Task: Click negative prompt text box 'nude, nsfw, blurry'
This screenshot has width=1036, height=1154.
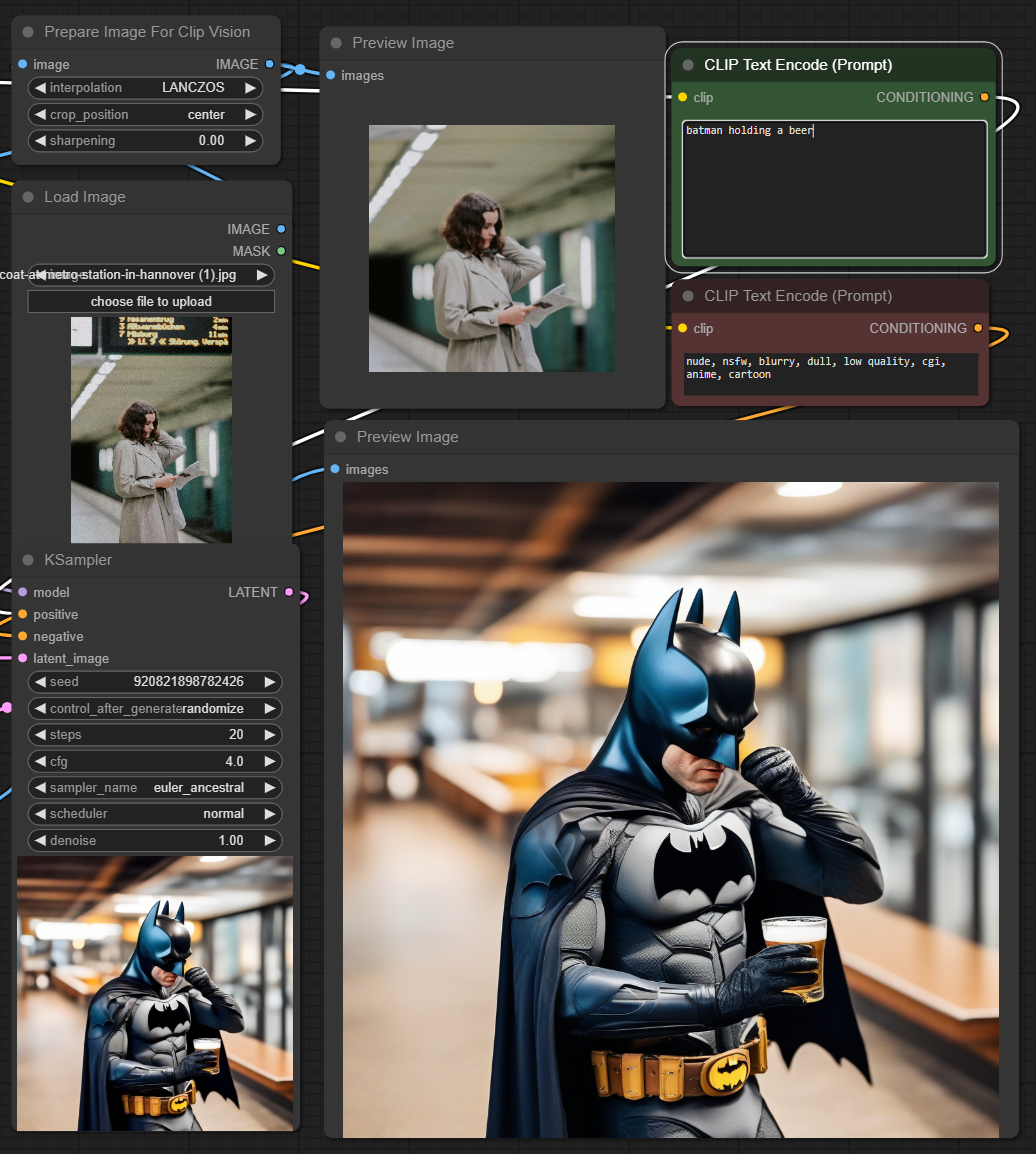Action: pyautogui.click(x=831, y=374)
